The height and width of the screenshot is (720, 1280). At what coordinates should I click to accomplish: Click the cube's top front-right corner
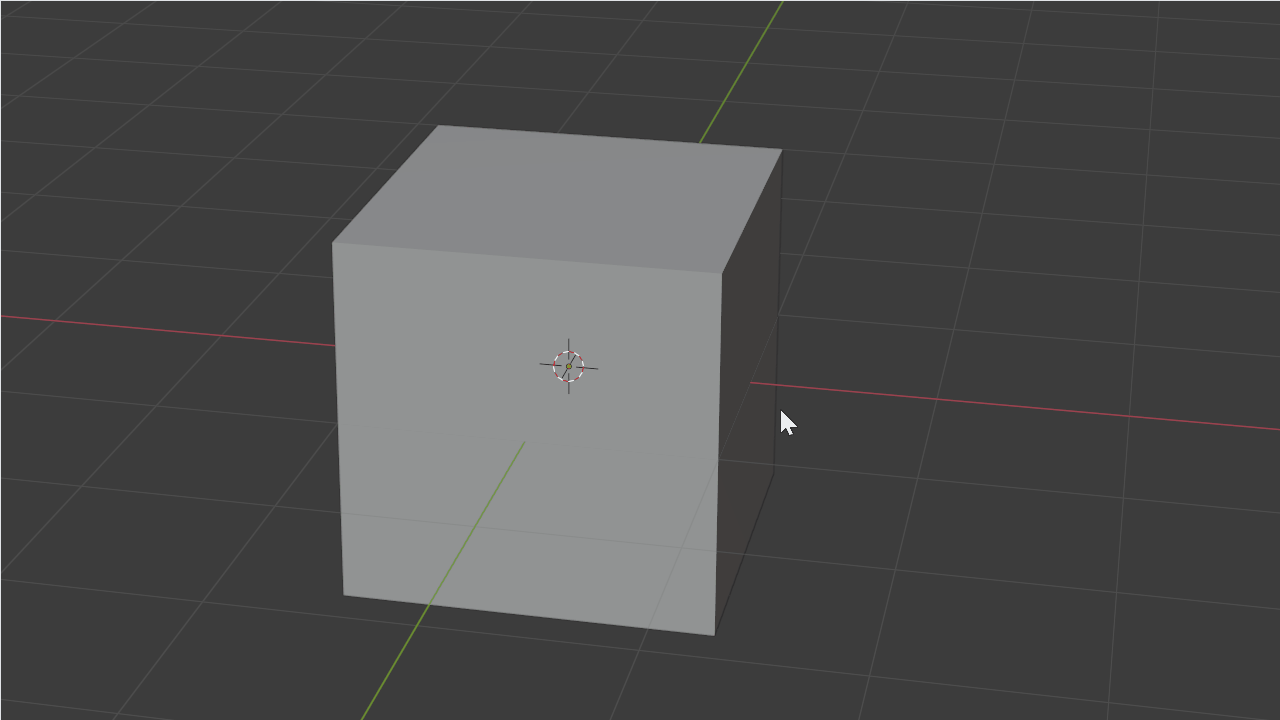721,273
